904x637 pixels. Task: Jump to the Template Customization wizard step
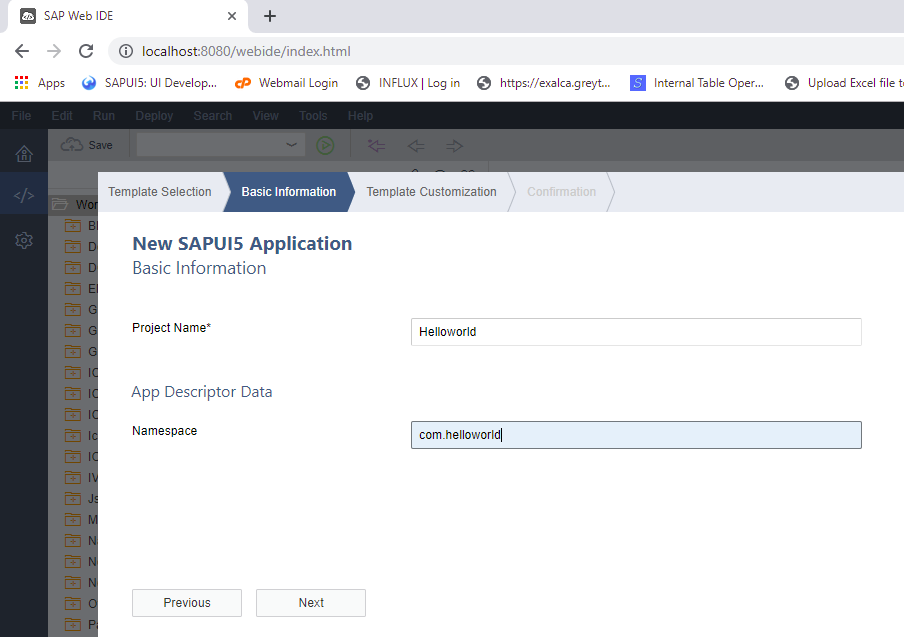coord(431,192)
